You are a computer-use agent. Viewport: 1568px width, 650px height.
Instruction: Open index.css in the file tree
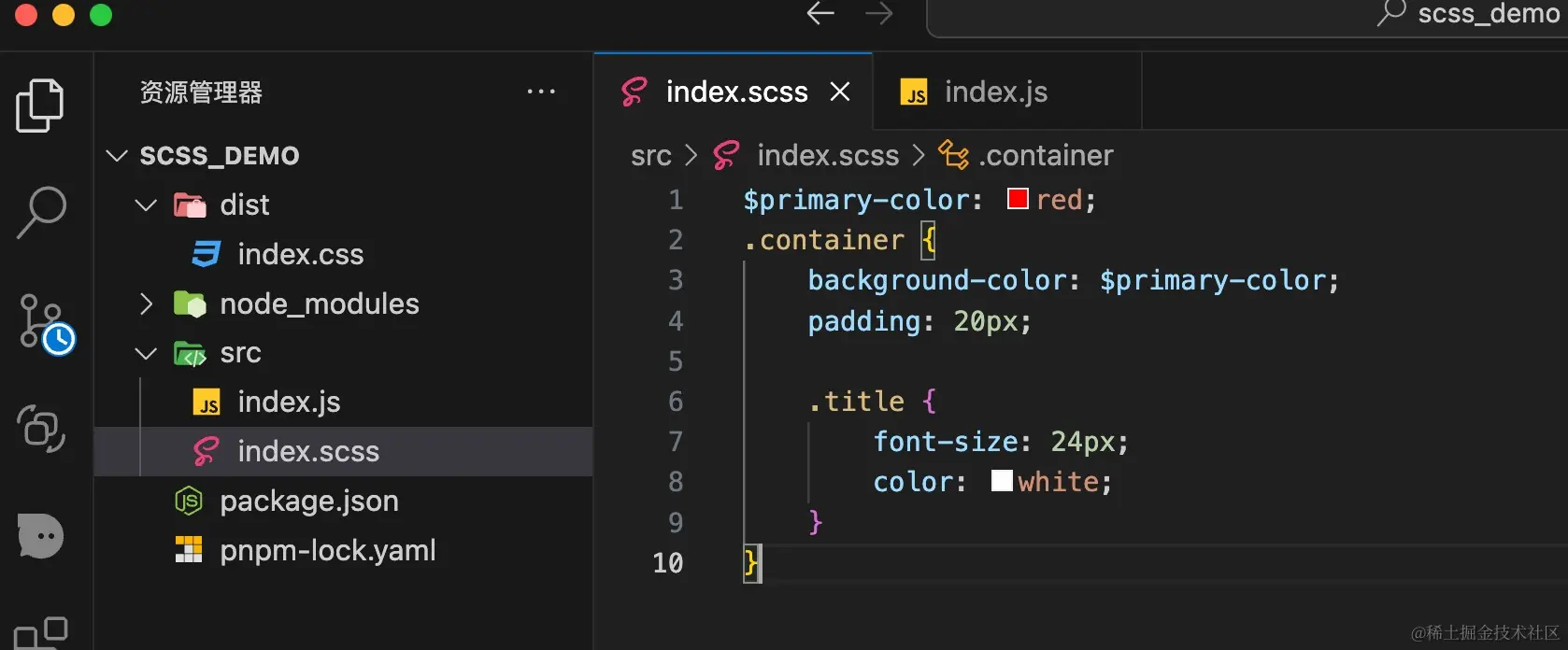pos(300,254)
